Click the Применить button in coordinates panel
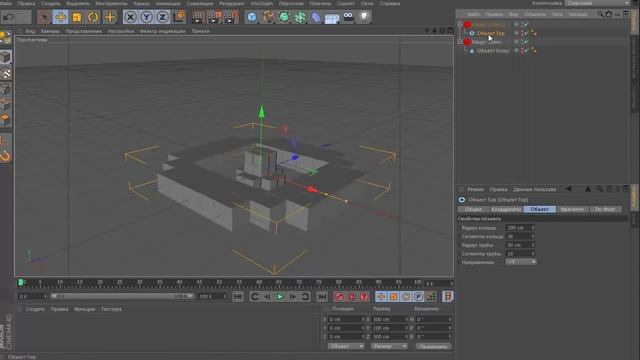 click(x=433, y=347)
